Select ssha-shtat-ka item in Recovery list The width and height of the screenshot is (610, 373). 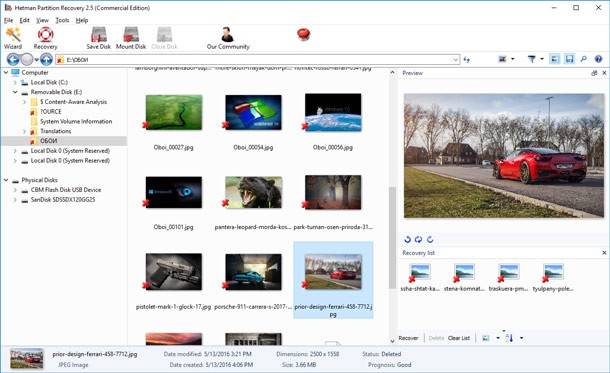tap(420, 277)
